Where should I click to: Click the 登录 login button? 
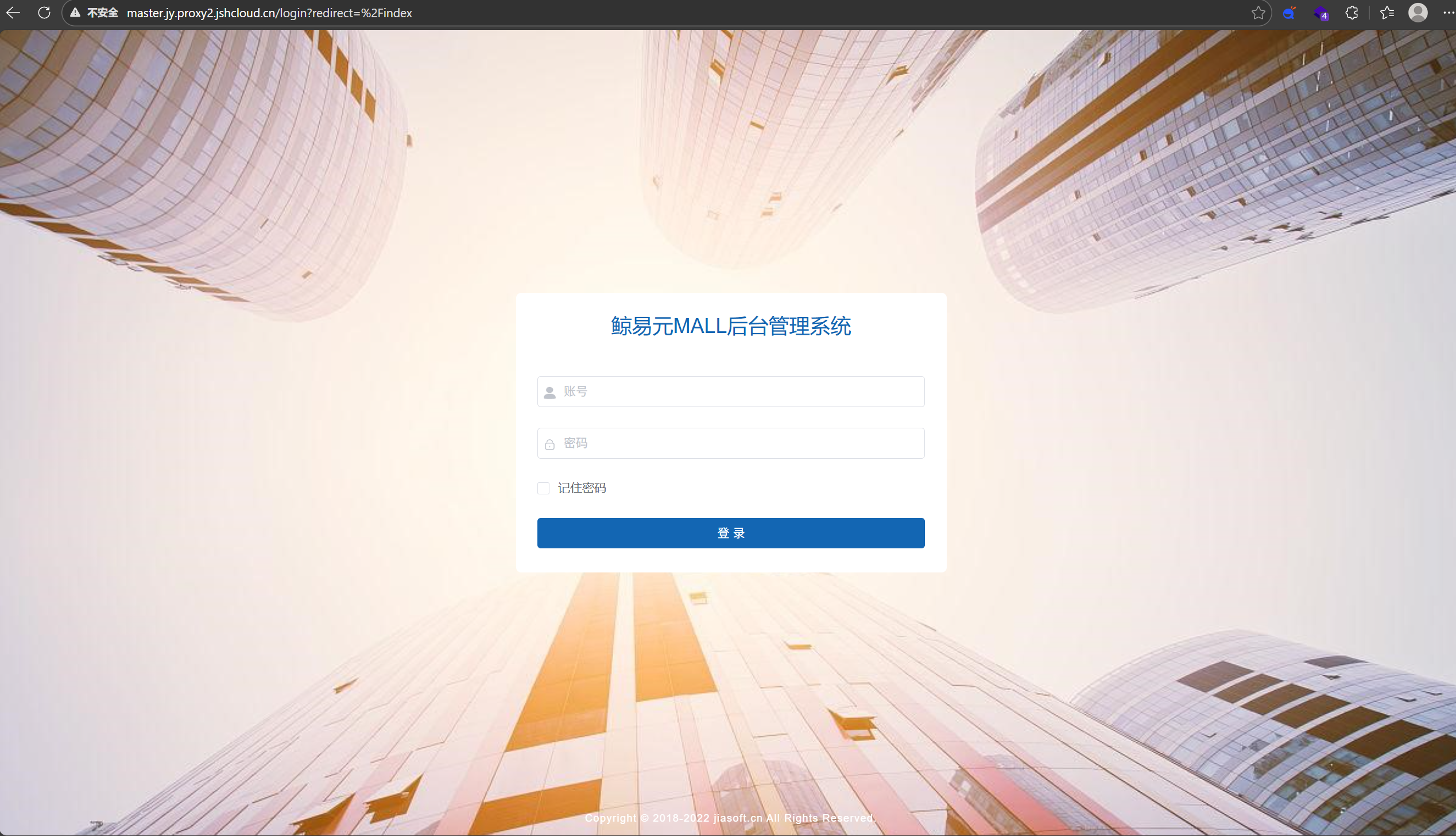(730, 533)
